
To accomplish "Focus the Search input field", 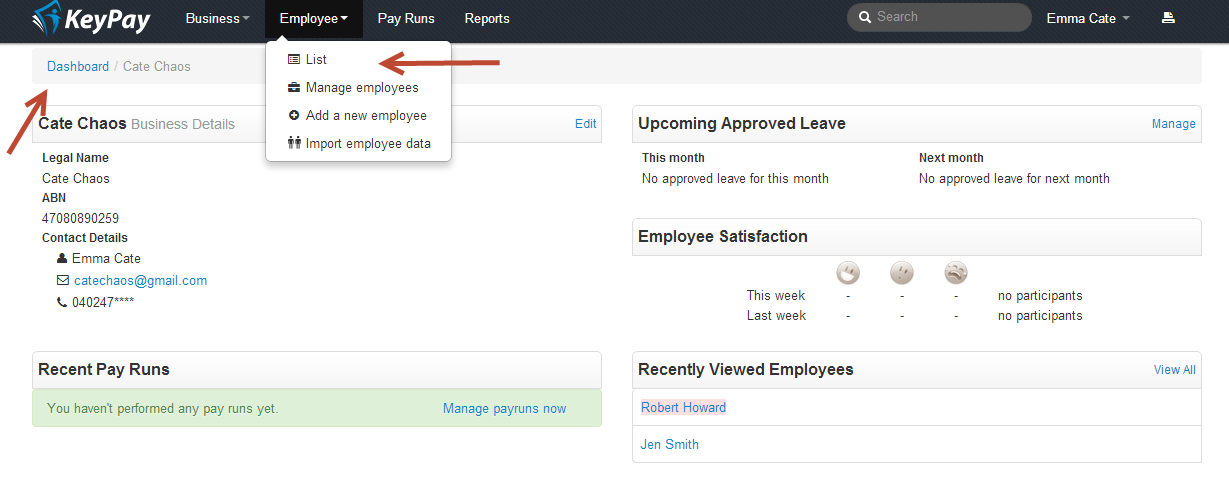I will click(947, 17).
